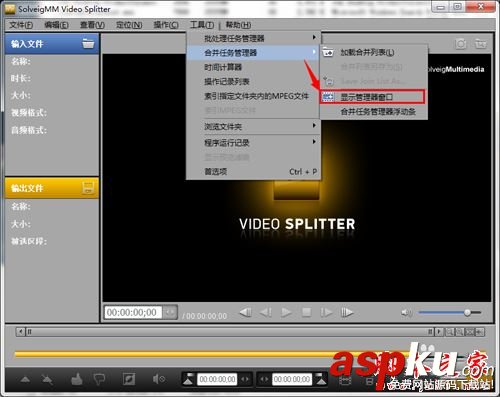Click stepper right of left marker time

(245, 379)
